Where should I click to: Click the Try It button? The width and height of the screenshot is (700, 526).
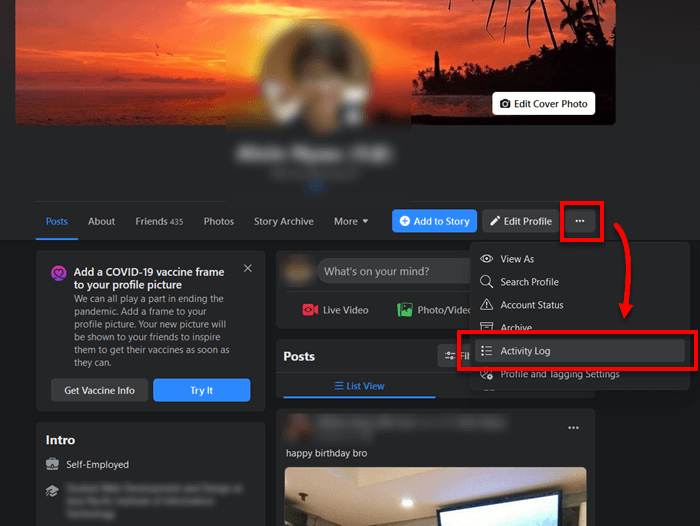click(202, 390)
